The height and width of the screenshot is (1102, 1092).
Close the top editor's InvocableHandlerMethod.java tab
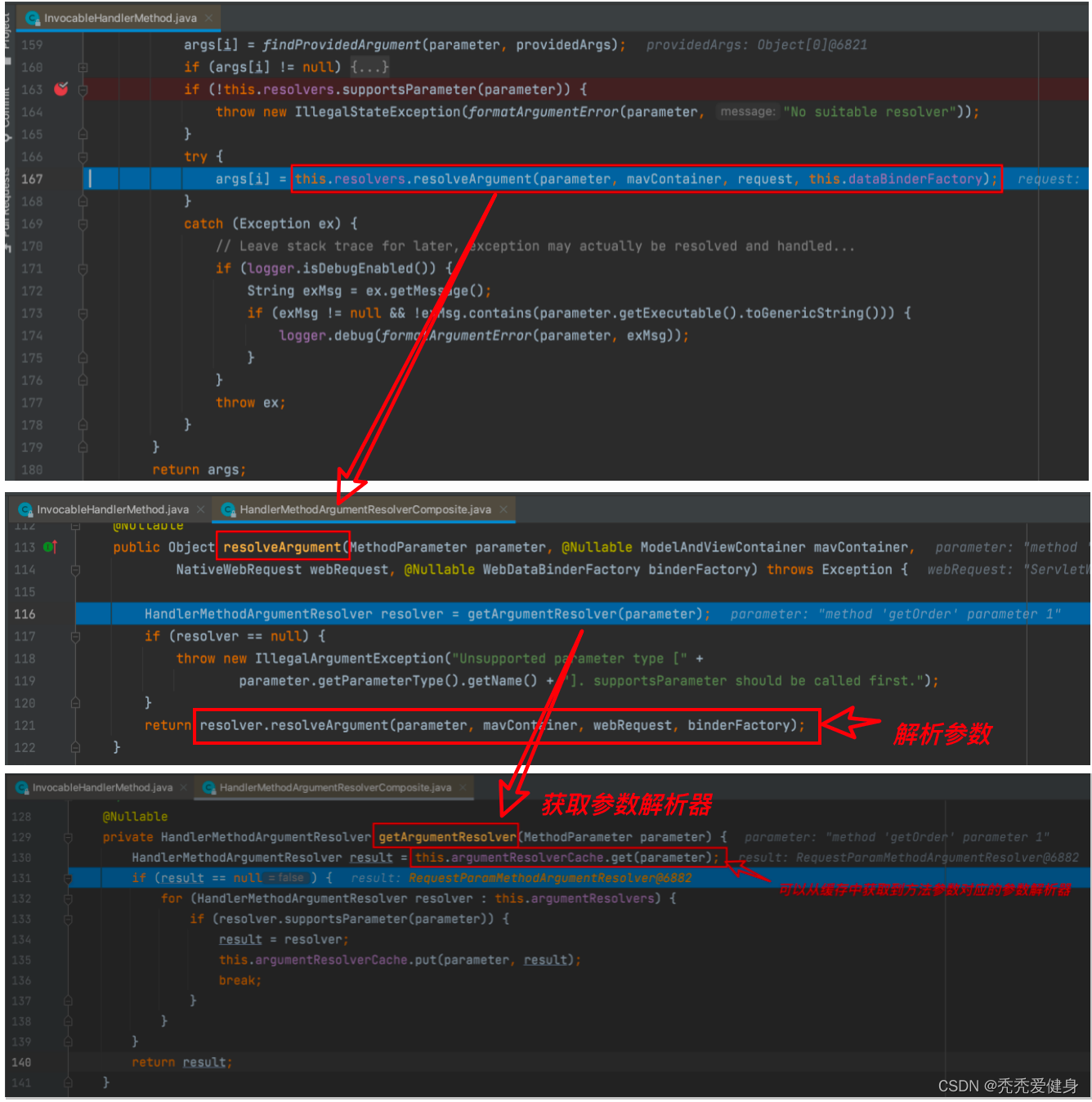click(208, 18)
